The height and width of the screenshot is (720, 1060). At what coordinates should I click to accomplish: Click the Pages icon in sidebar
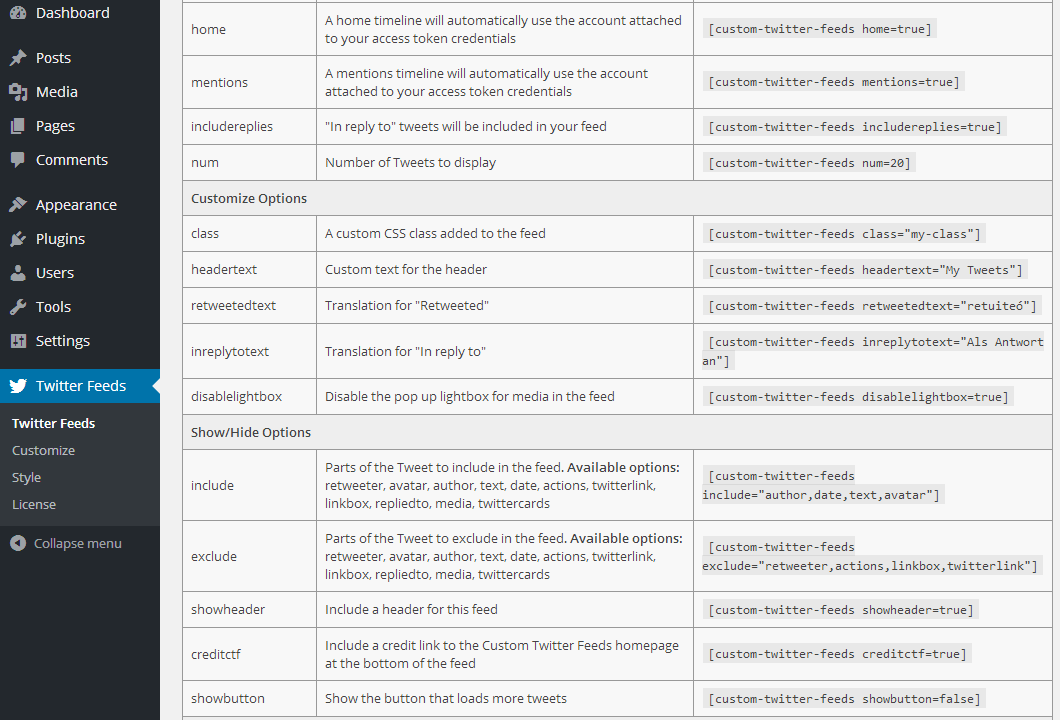coord(18,126)
